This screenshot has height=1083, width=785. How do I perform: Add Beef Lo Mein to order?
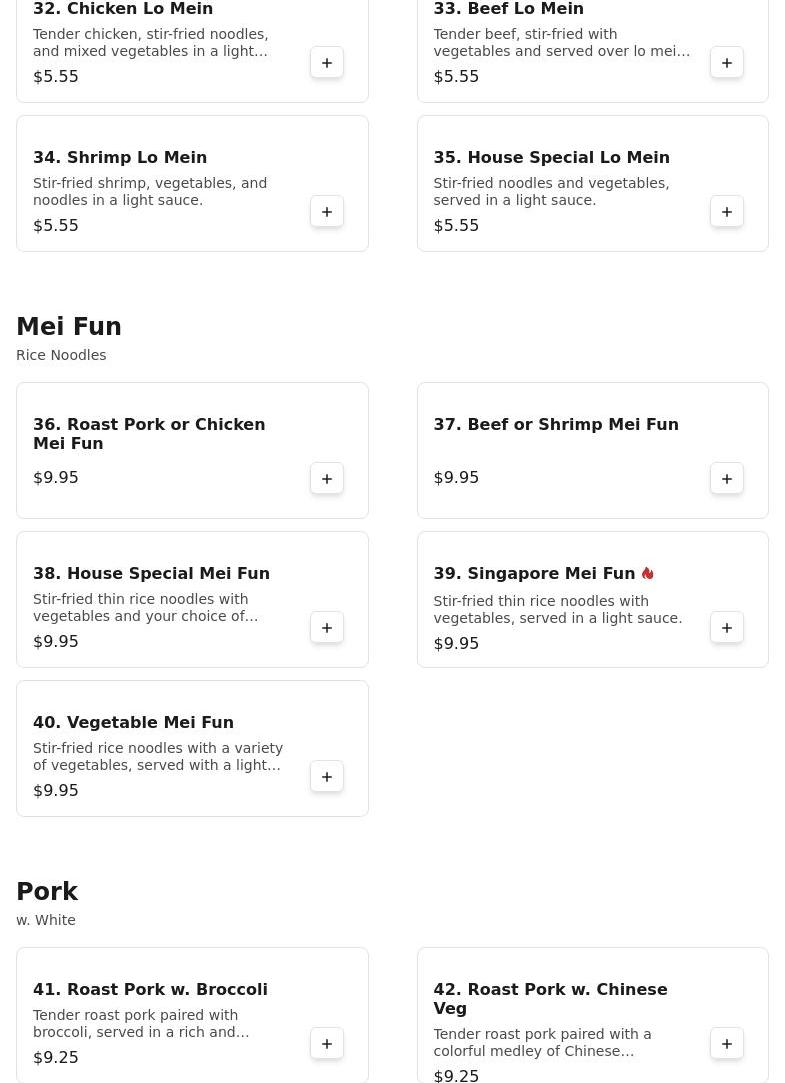coord(727,63)
